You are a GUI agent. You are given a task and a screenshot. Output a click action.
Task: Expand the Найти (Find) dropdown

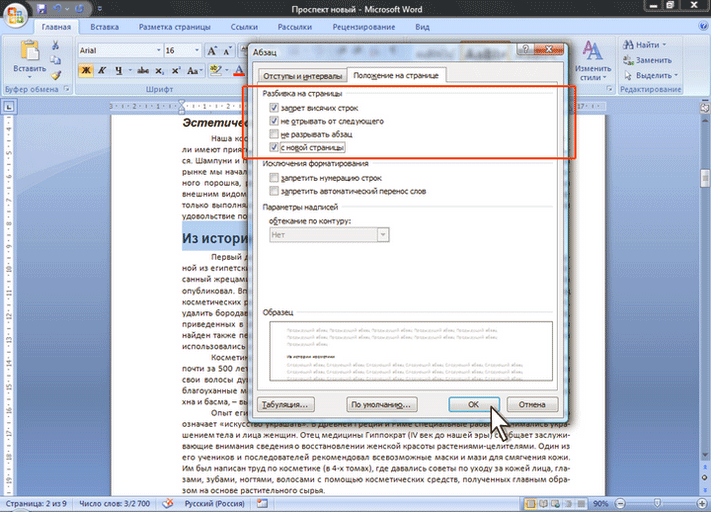coord(664,45)
